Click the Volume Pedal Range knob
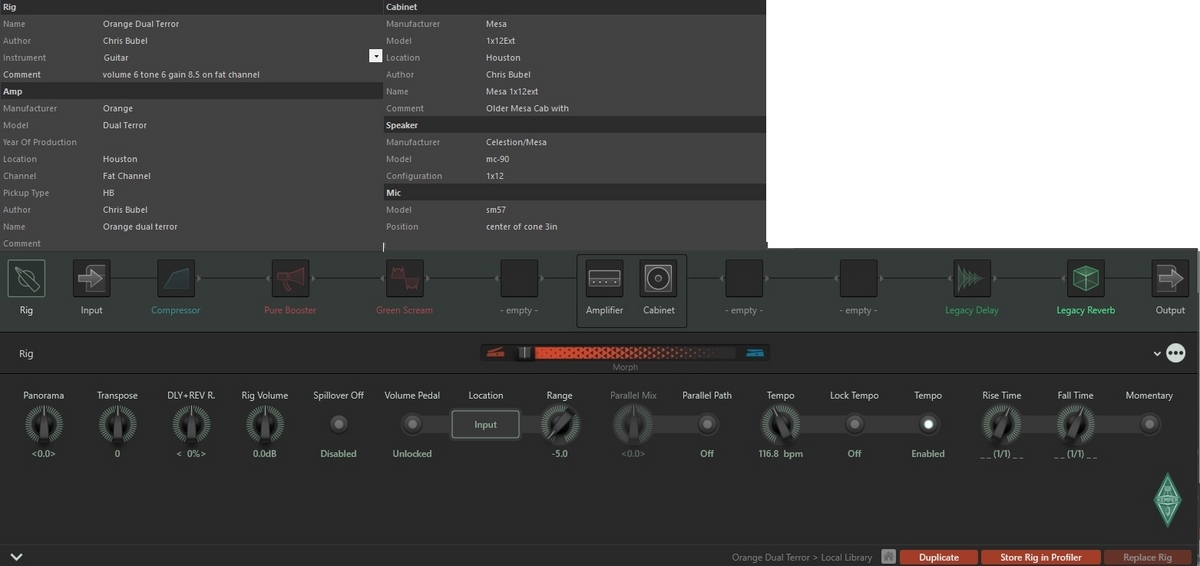The height and width of the screenshot is (566, 1200). pos(559,426)
